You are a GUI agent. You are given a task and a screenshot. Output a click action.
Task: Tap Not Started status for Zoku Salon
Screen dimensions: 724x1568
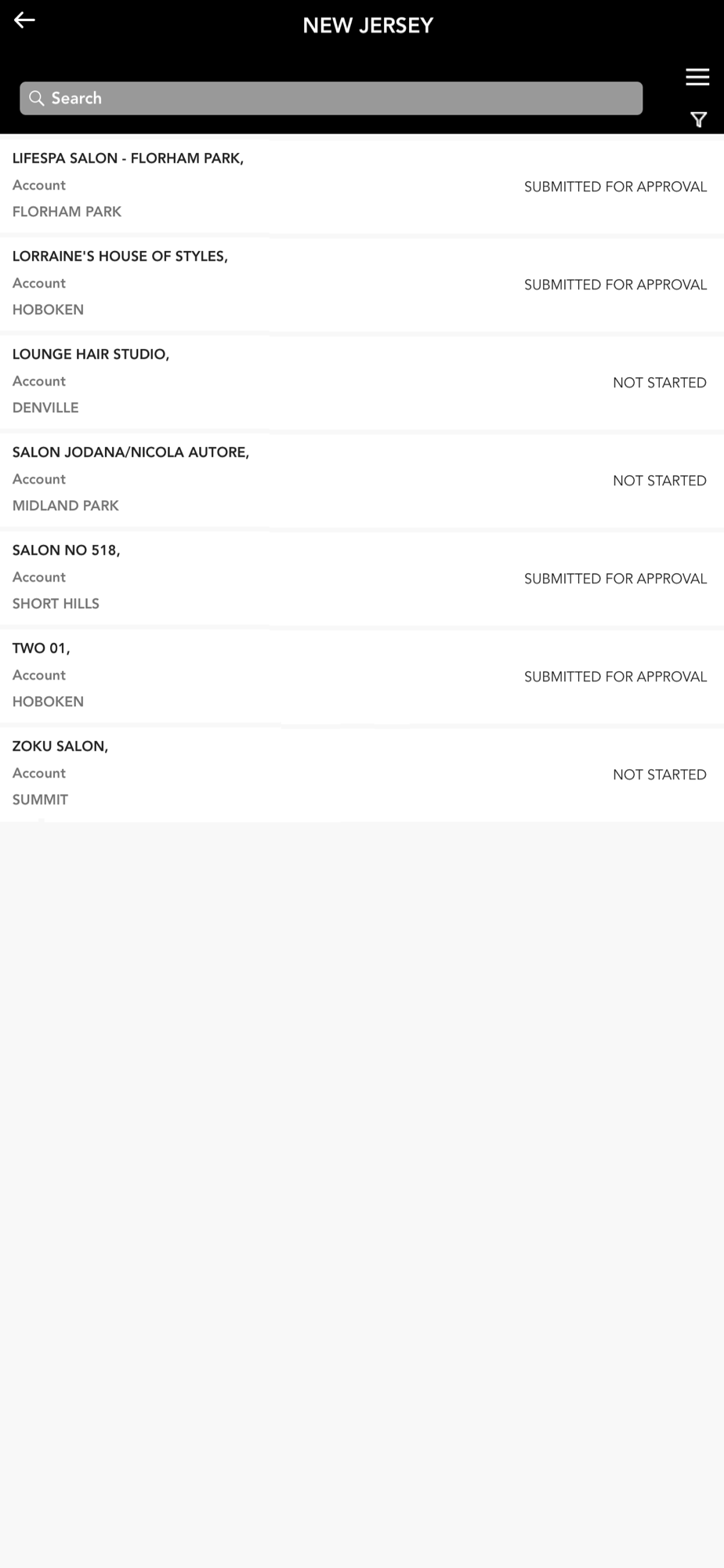click(x=659, y=775)
